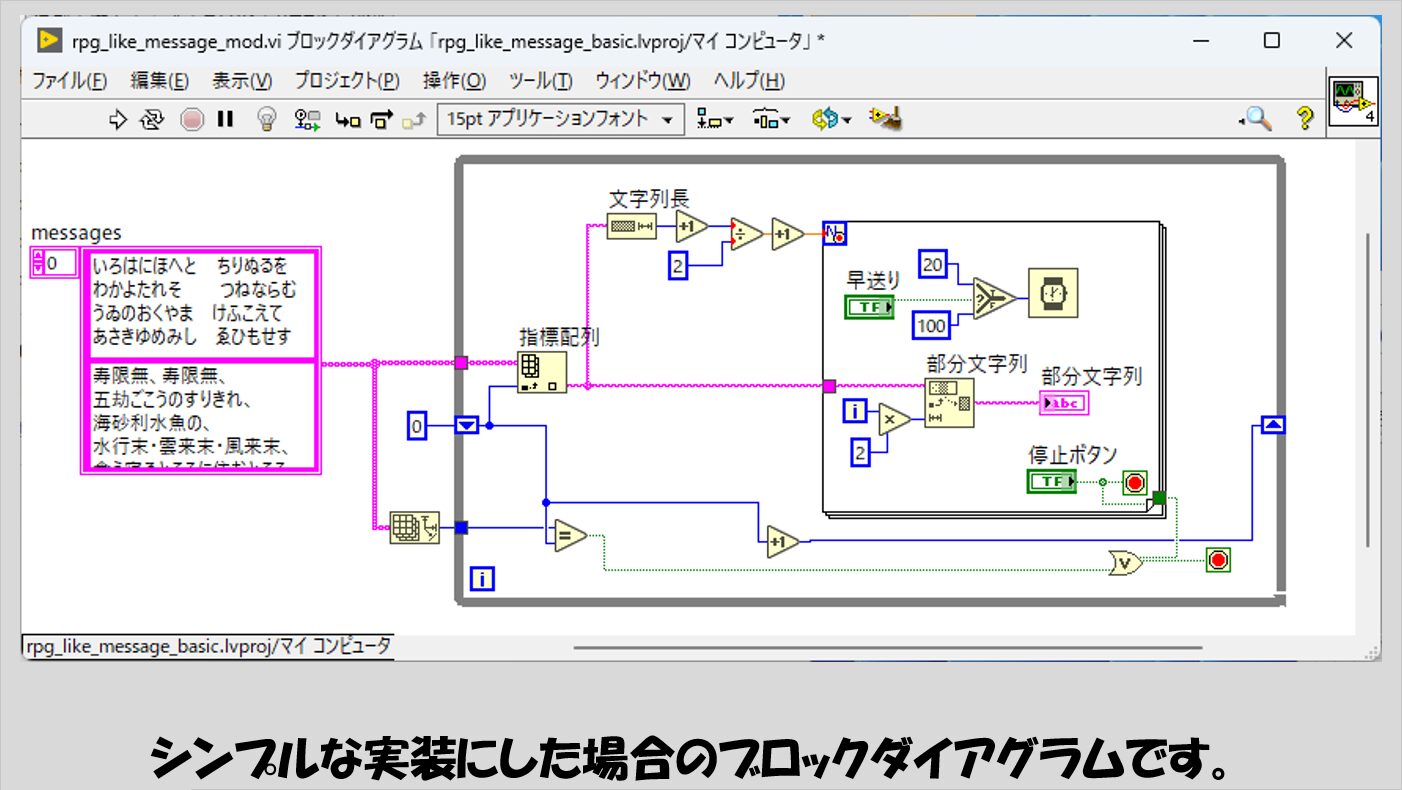Click the 早送り boolean TF terminal
Screen dimensions: 1402x790
(x=869, y=307)
